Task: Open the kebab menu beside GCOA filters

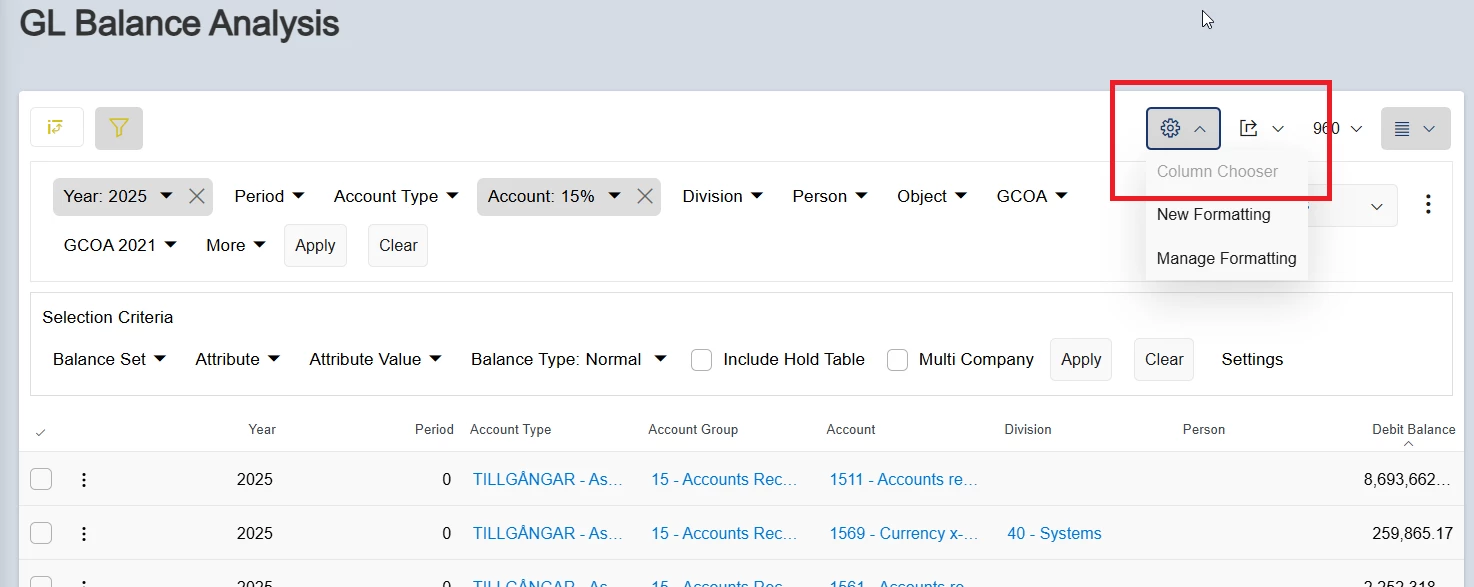Action: tap(1429, 204)
